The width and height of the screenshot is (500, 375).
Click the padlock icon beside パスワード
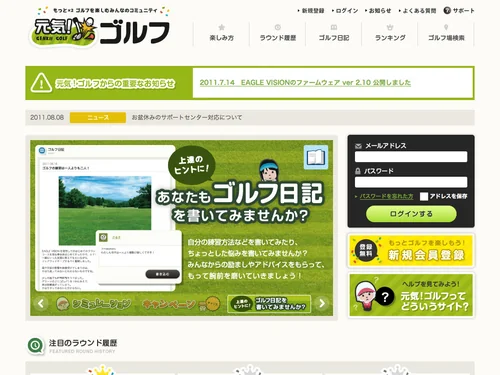pos(358,171)
